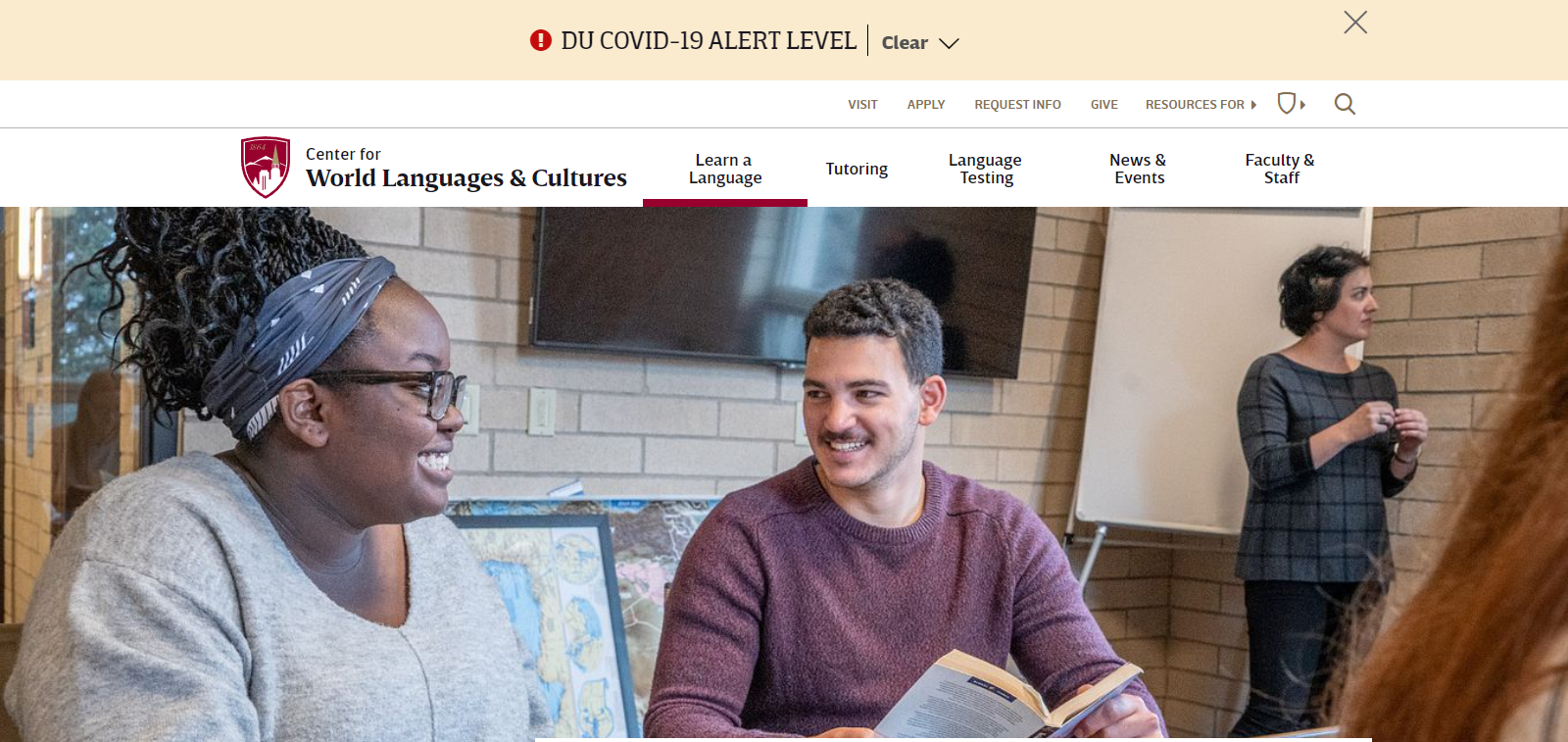Expand the Resources For menu

[1200, 104]
